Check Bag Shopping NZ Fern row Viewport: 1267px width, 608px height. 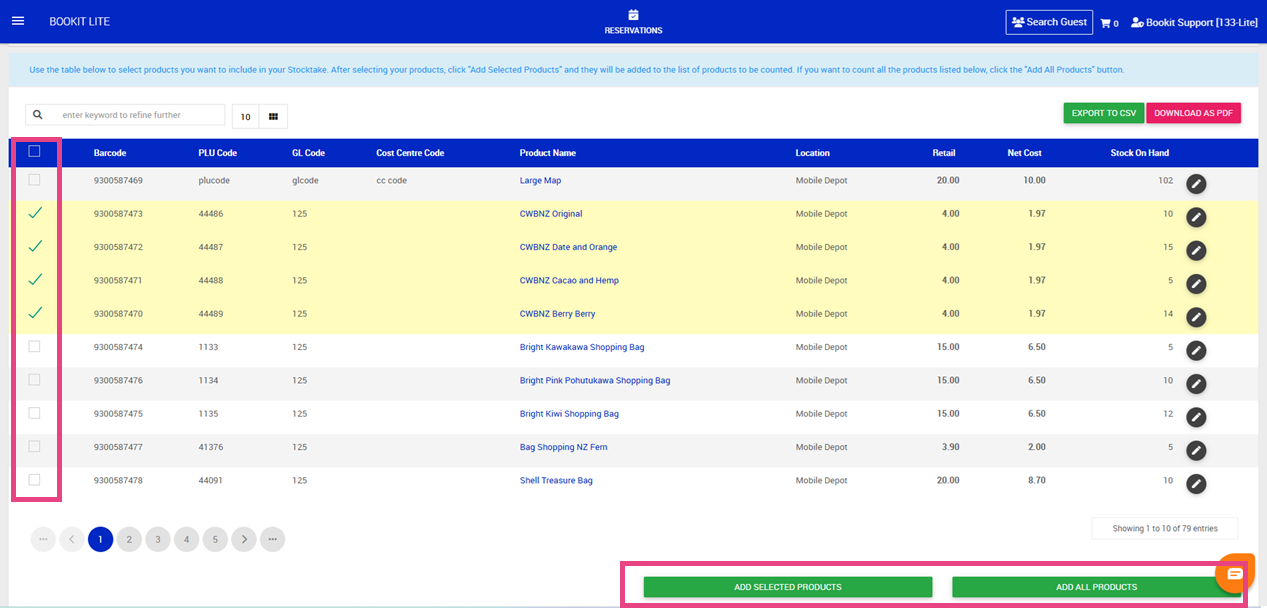tap(34, 446)
